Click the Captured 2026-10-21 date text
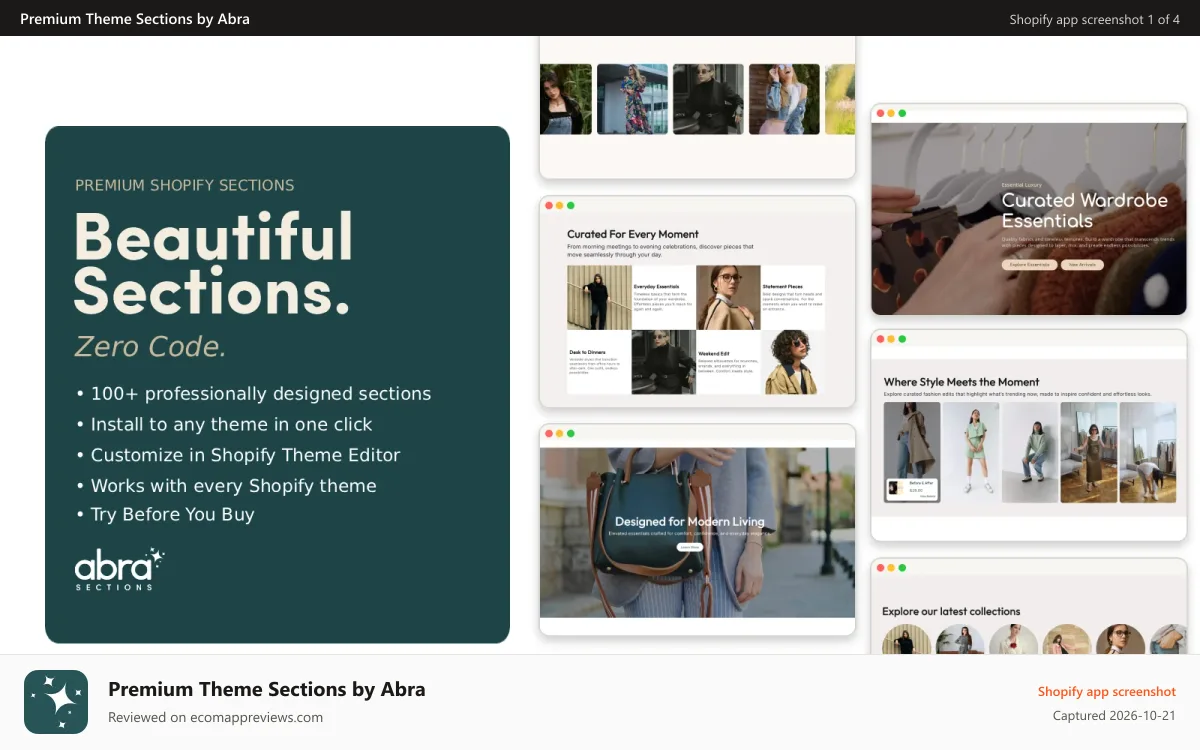Image resolution: width=1200 pixels, height=750 pixels. click(1114, 716)
